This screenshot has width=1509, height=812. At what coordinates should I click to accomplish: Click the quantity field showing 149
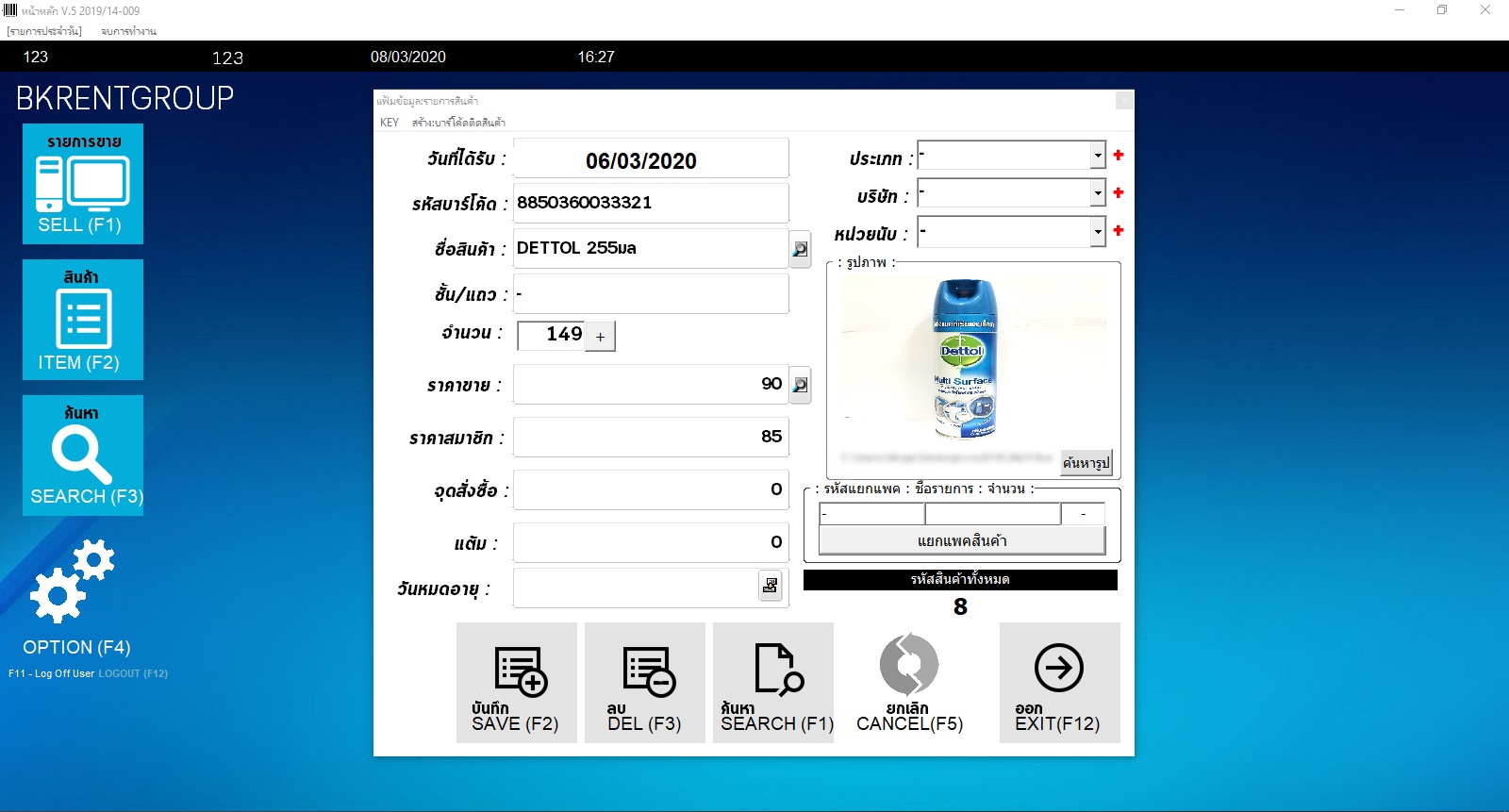[x=551, y=335]
